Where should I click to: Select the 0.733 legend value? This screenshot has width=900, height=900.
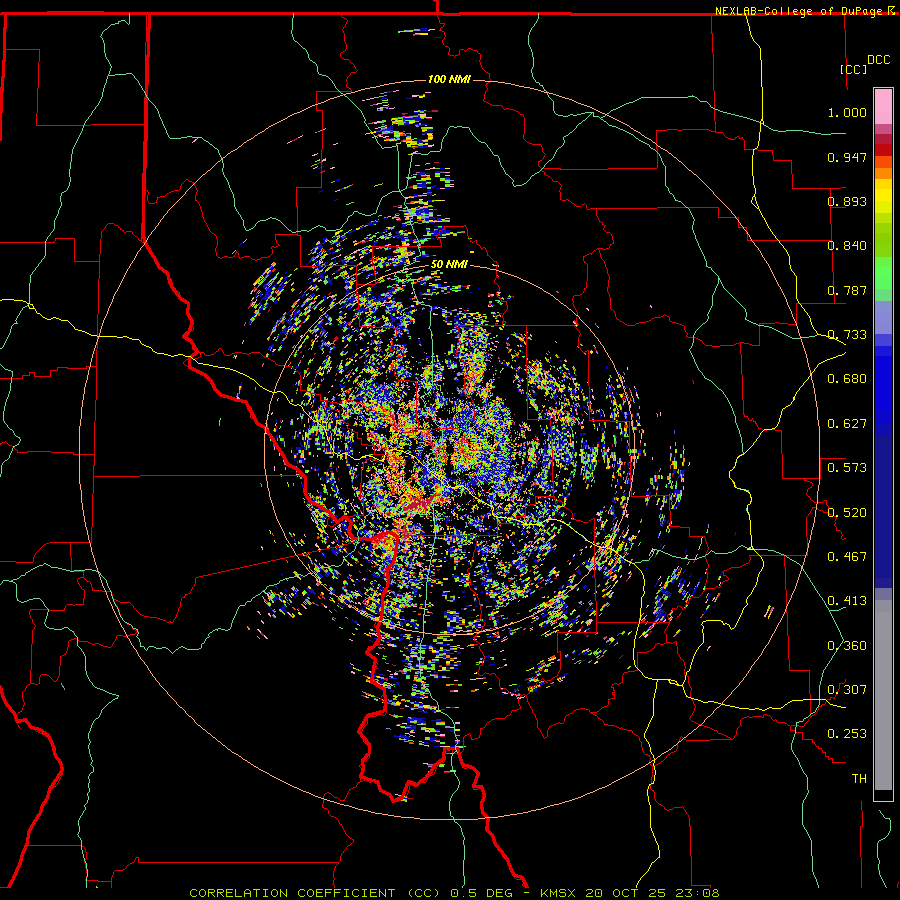(847, 335)
